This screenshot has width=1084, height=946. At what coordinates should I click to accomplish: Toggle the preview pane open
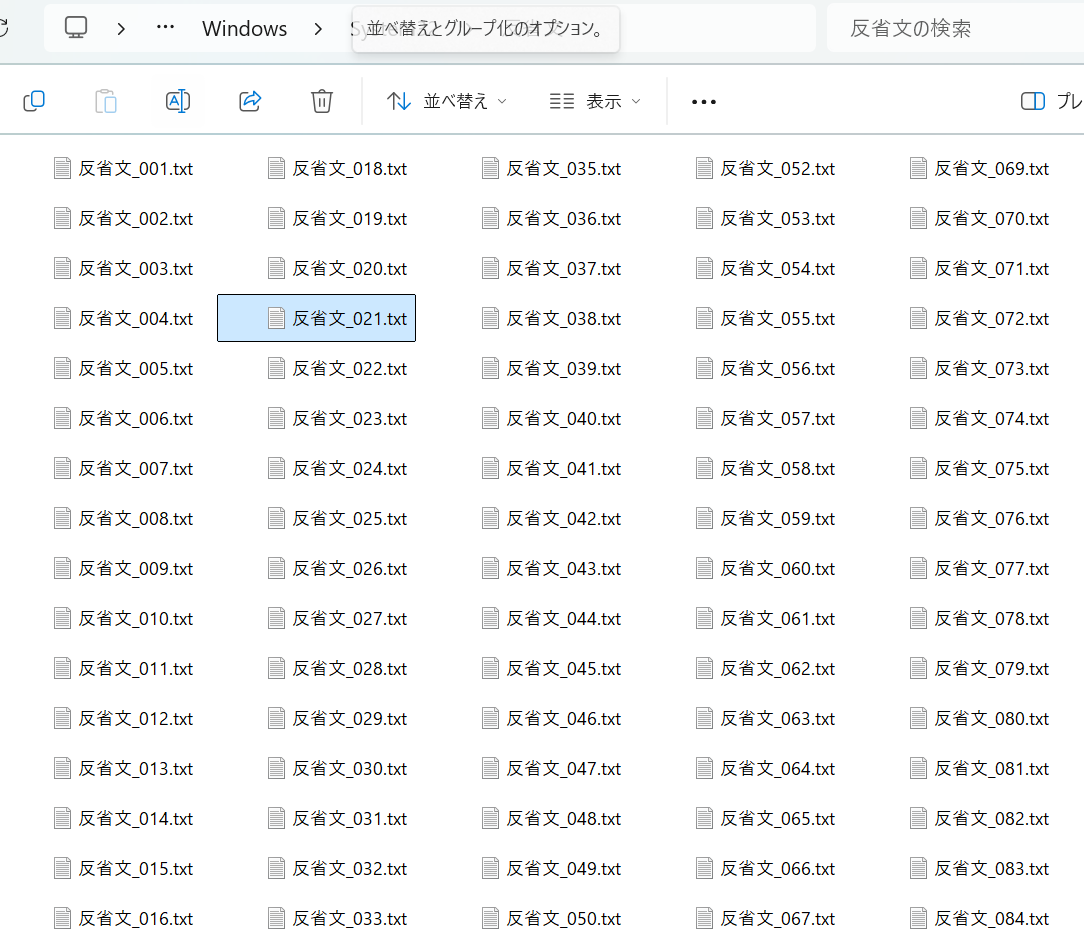coord(1032,100)
